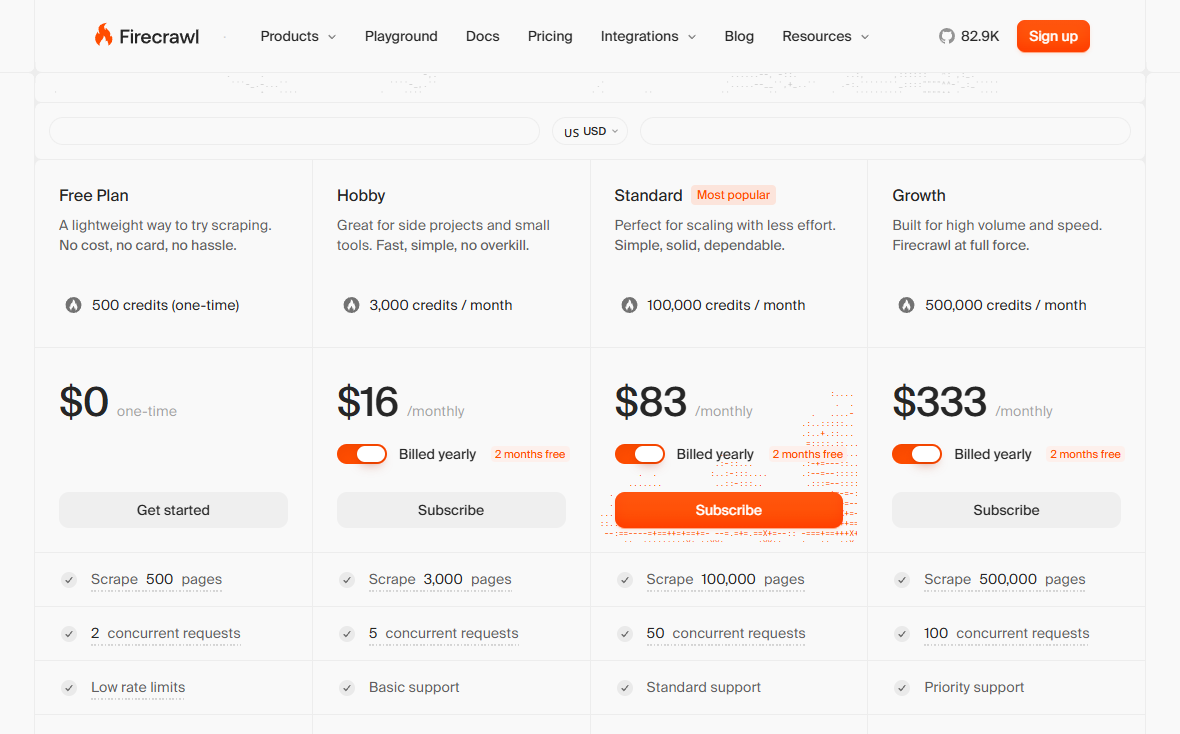Subscribe to the Standard plan
The width and height of the screenshot is (1180, 734).
(x=729, y=509)
